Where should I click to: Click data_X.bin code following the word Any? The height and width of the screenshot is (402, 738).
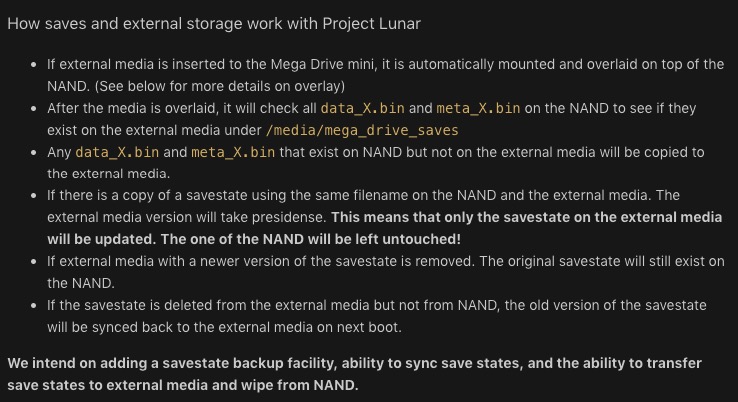pyautogui.click(x=117, y=153)
